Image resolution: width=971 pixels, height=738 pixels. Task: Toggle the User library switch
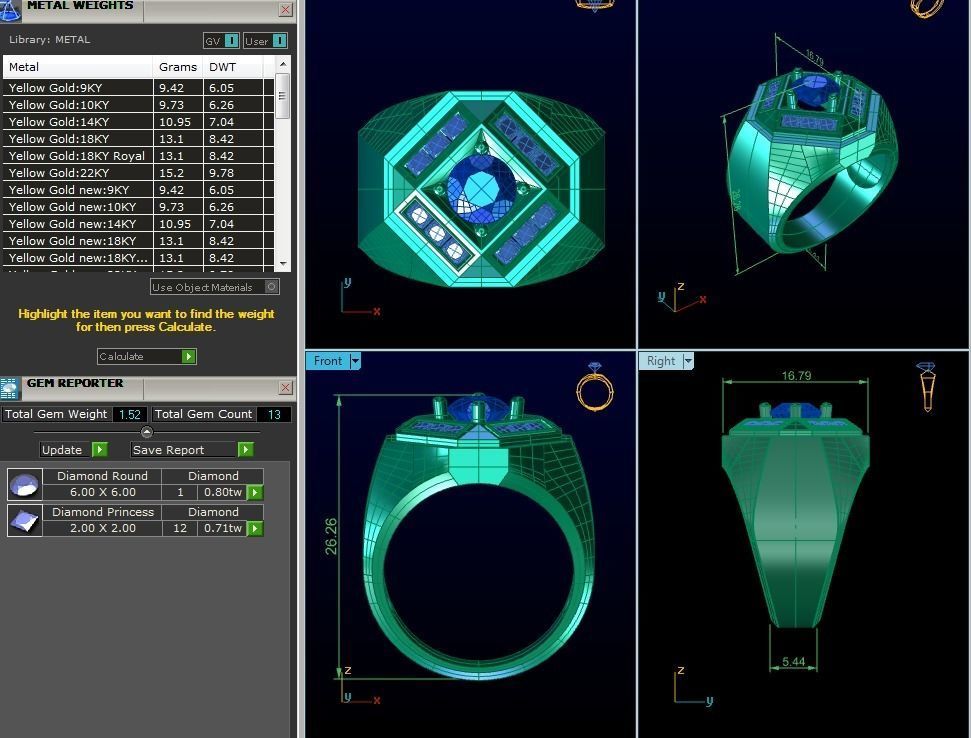(280, 41)
